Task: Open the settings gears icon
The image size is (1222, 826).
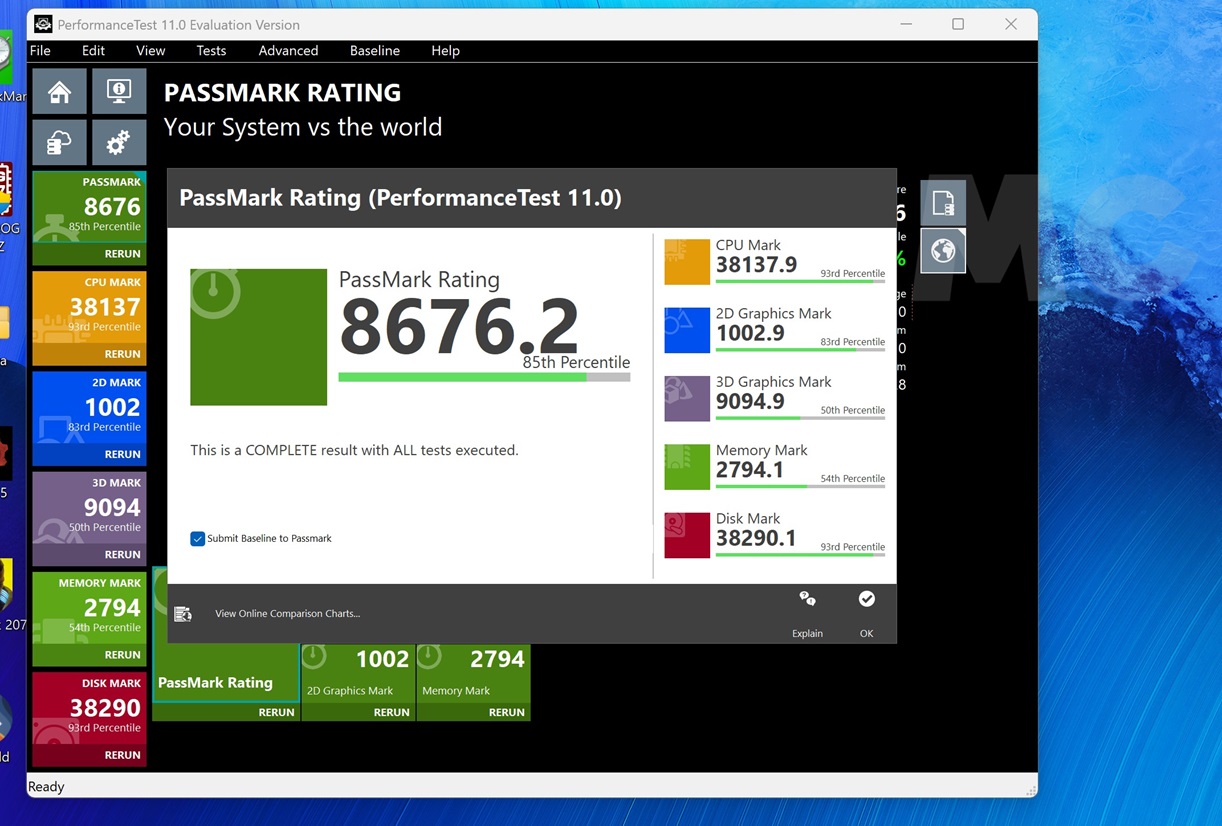Action: pos(119,143)
